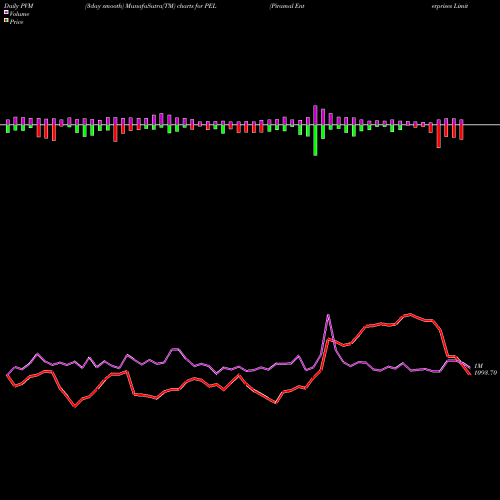
Task: Click the Price legend color swatch
Action: 6,21
